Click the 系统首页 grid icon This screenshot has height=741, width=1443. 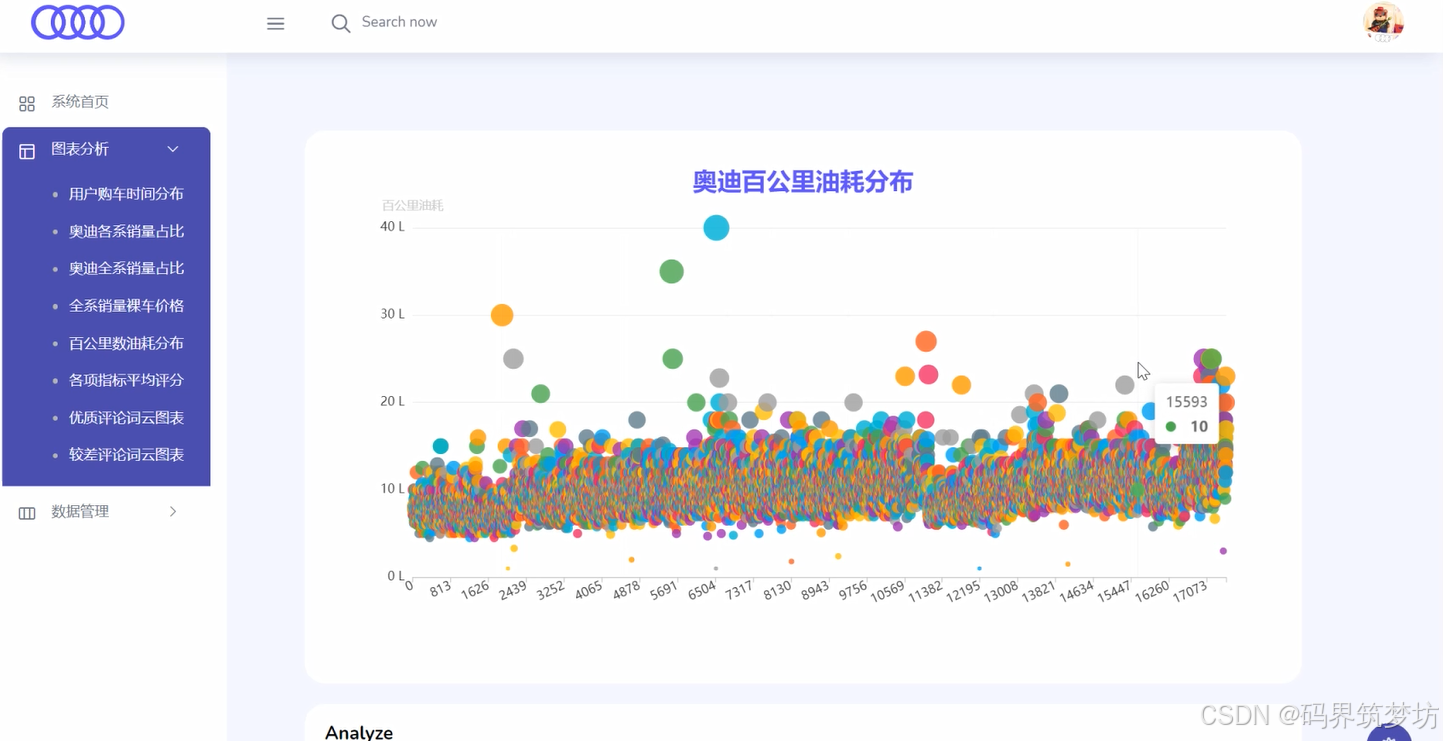(x=27, y=103)
